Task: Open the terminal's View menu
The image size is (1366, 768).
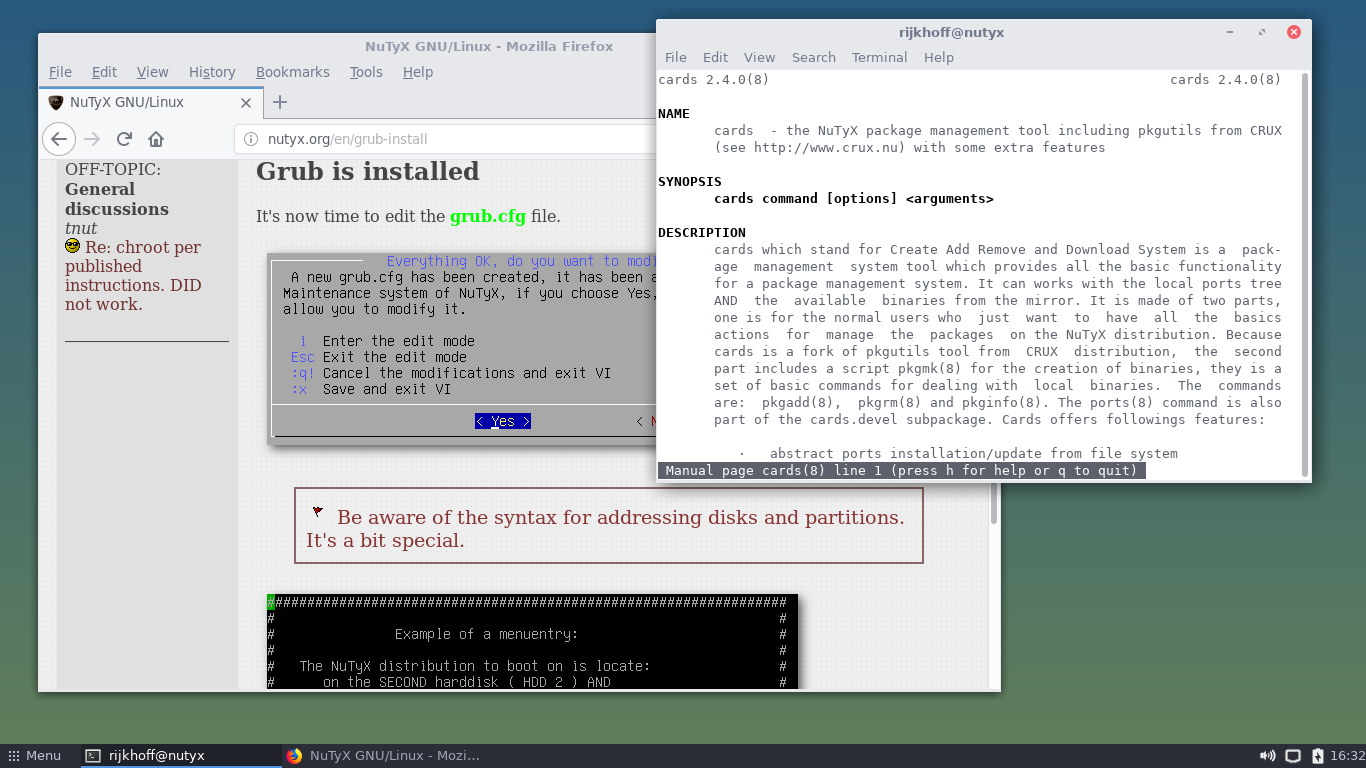Action: [x=759, y=57]
